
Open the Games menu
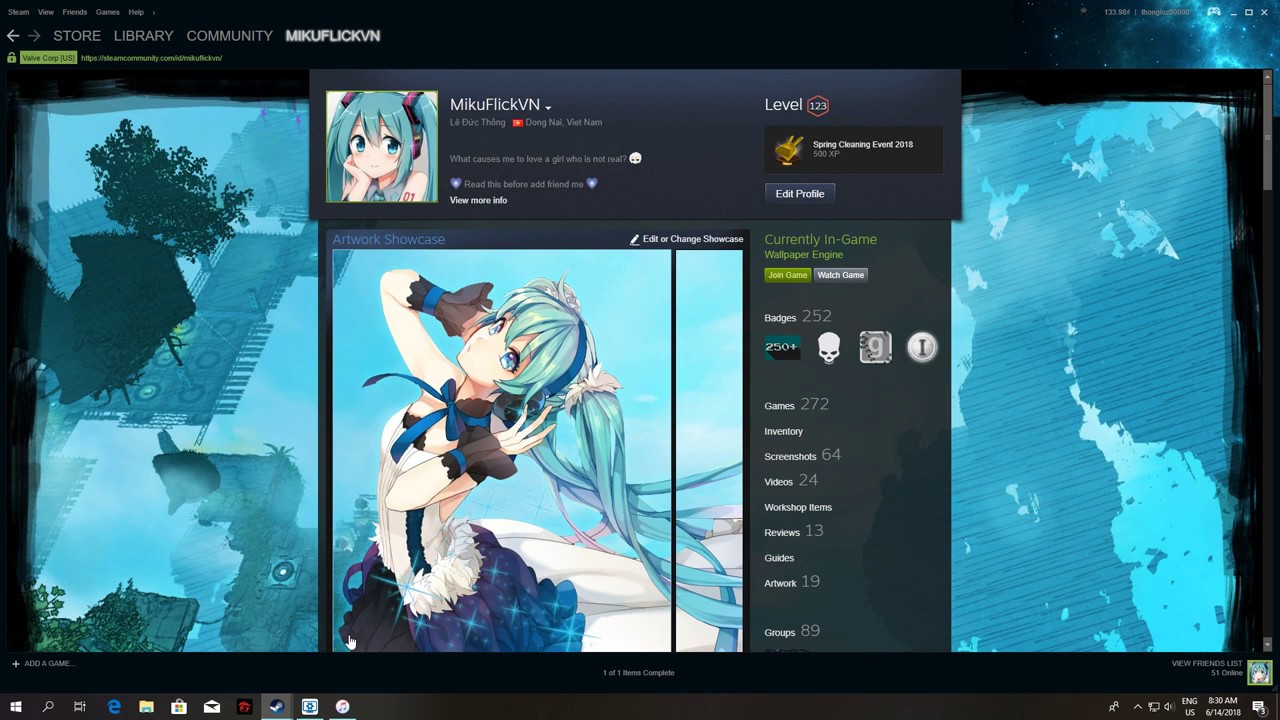pos(108,12)
